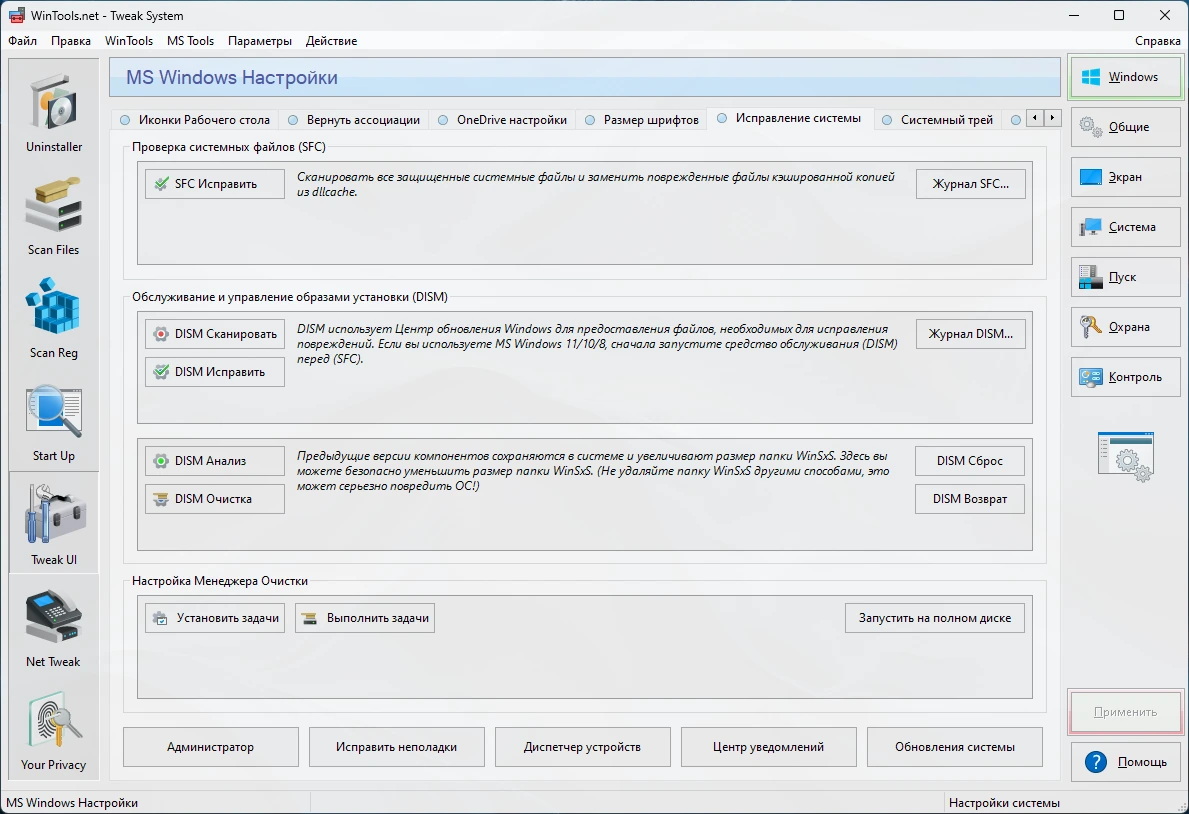Open Обновления системы
The height and width of the screenshot is (814, 1189).
[x=955, y=746]
